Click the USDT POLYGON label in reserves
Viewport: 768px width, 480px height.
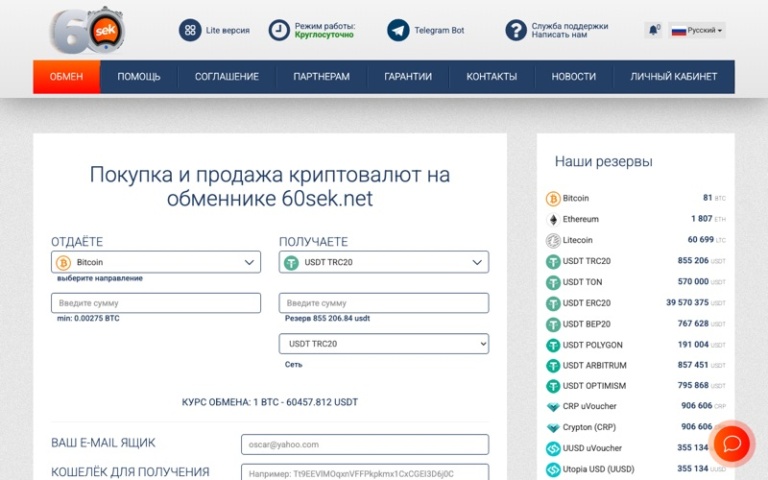[592, 345]
